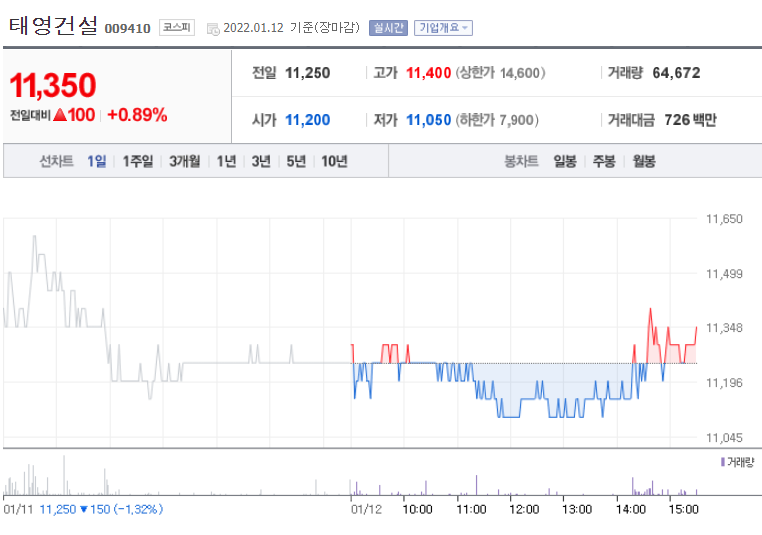Click the 시가 value 11,200
The image size is (762, 535).
point(308,120)
